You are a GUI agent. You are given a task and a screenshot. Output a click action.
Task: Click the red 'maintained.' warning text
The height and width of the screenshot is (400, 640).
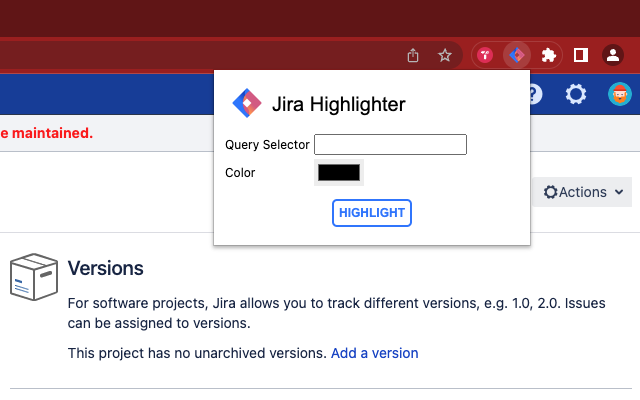[x=47, y=133]
